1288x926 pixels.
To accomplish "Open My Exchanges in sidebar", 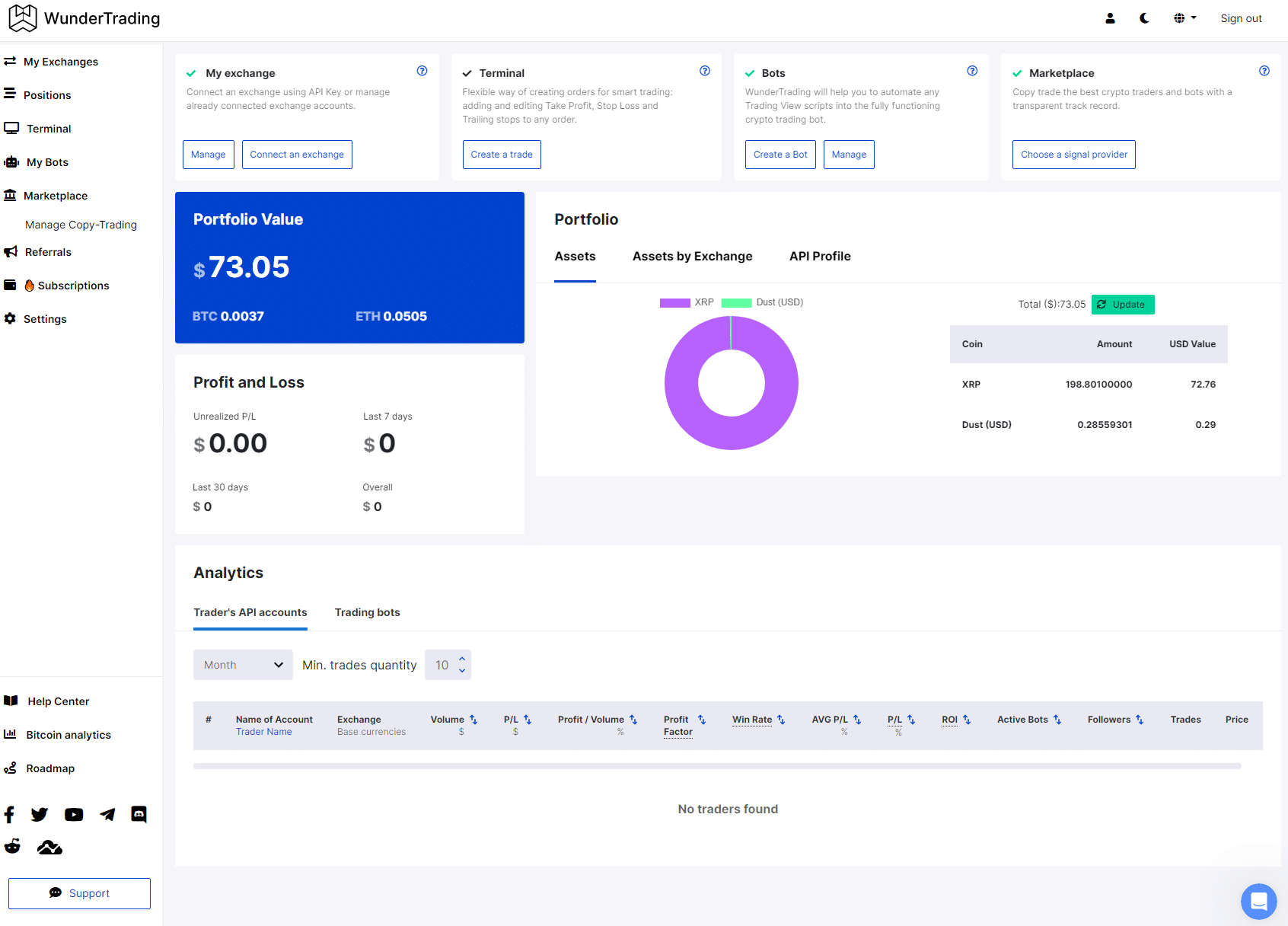I will [52, 62].
